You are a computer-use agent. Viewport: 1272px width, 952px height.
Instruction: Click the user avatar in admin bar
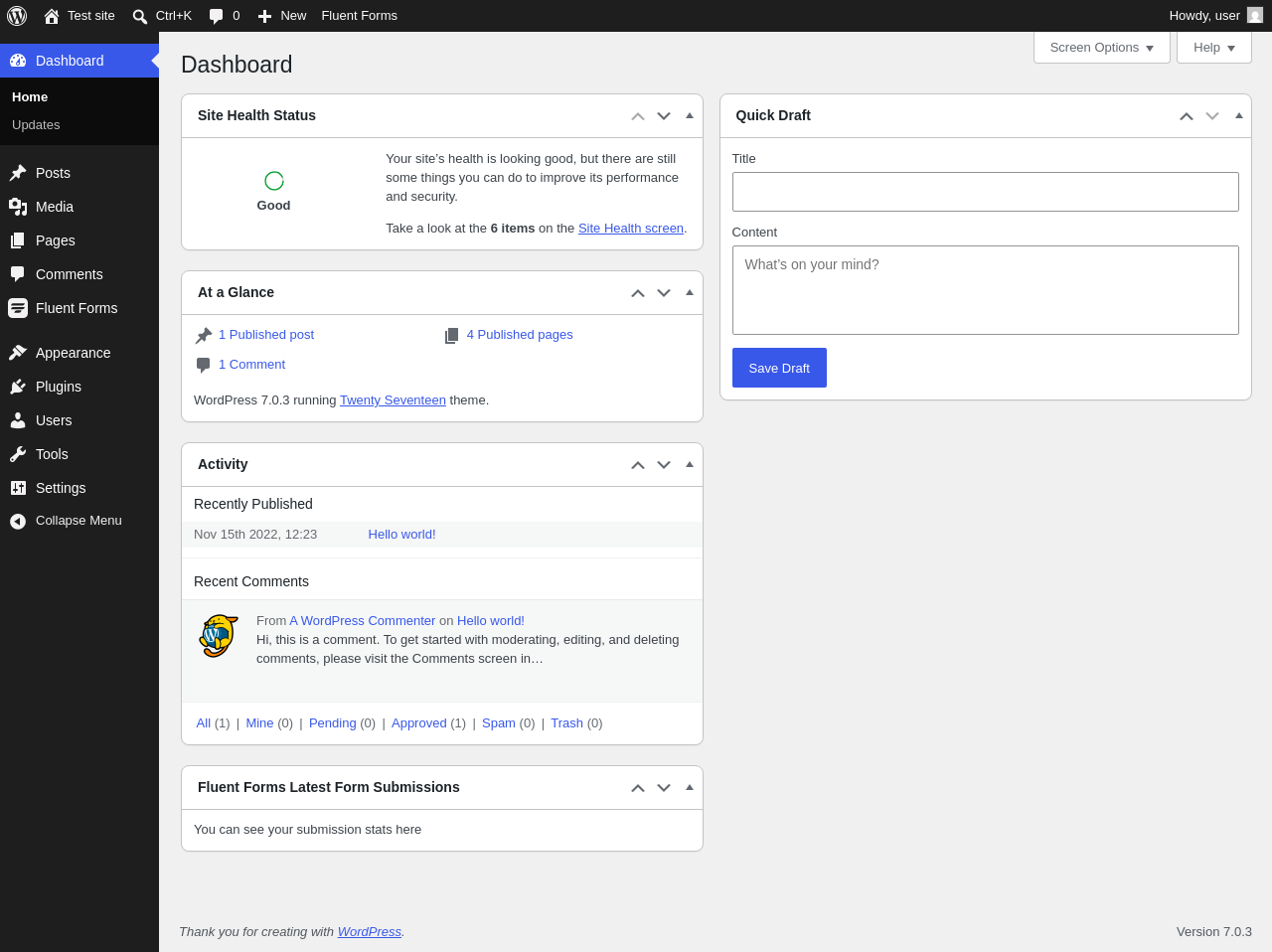click(x=1255, y=16)
